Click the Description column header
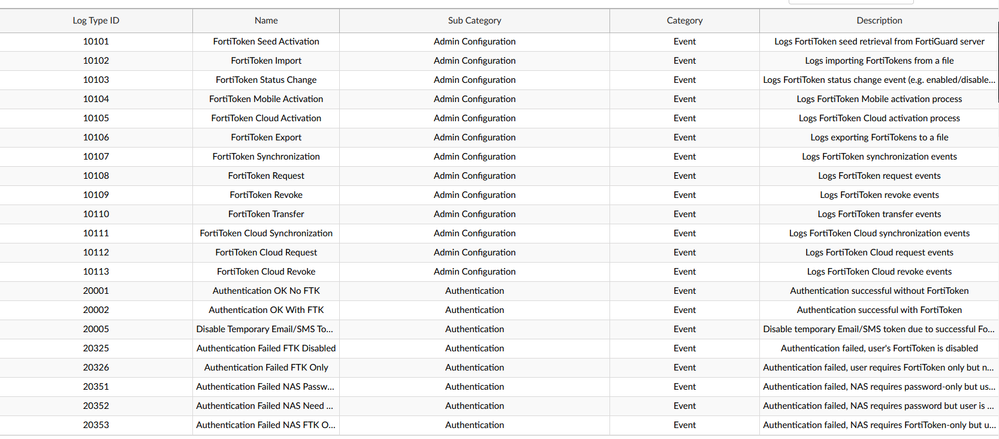The image size is (999, 439). tap(879, 20)
